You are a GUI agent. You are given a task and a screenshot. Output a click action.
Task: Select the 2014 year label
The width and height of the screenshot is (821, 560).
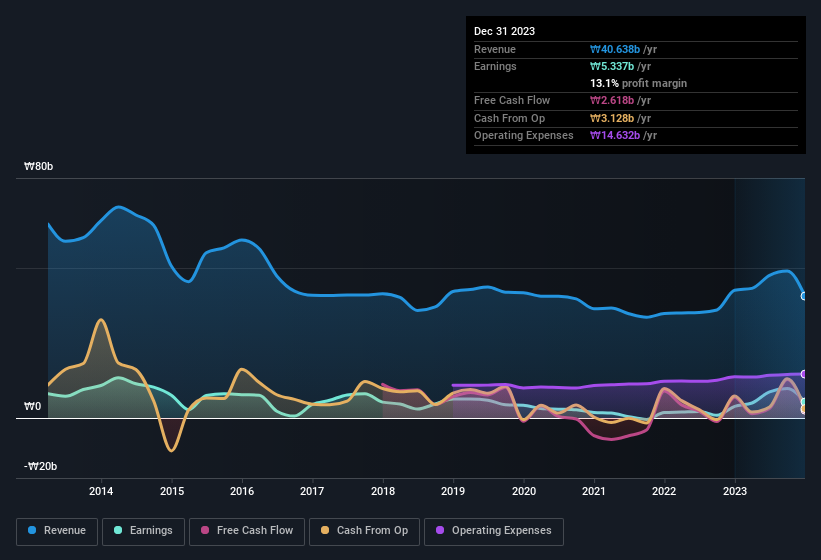[x=101, y=491]
